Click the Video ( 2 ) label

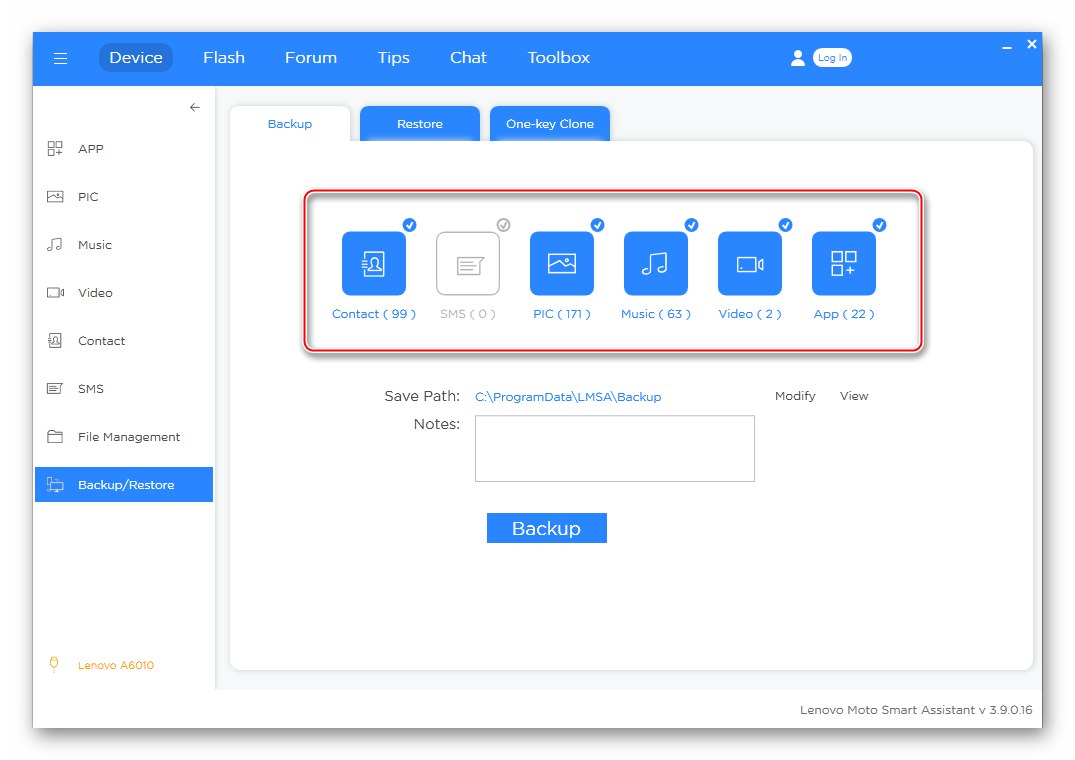pyautogui.click(x=749, y=314)
